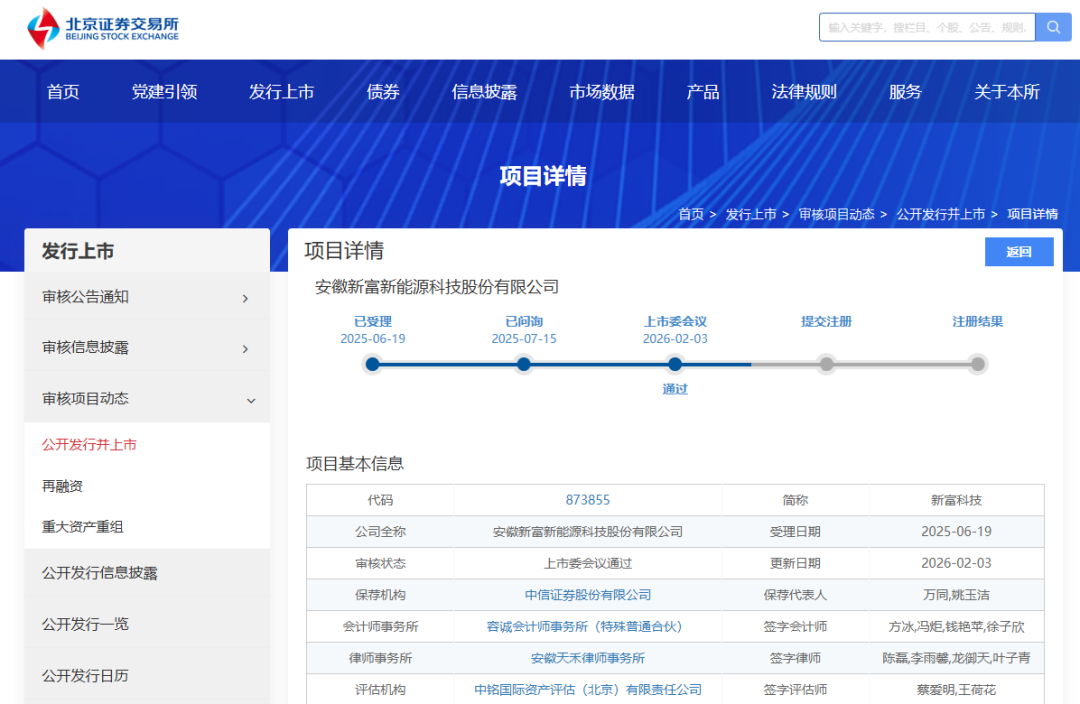Viewport: 1080px width, 704px height.
Task: Go to 市场数据 in top navigation
Action: coord(602,92)
